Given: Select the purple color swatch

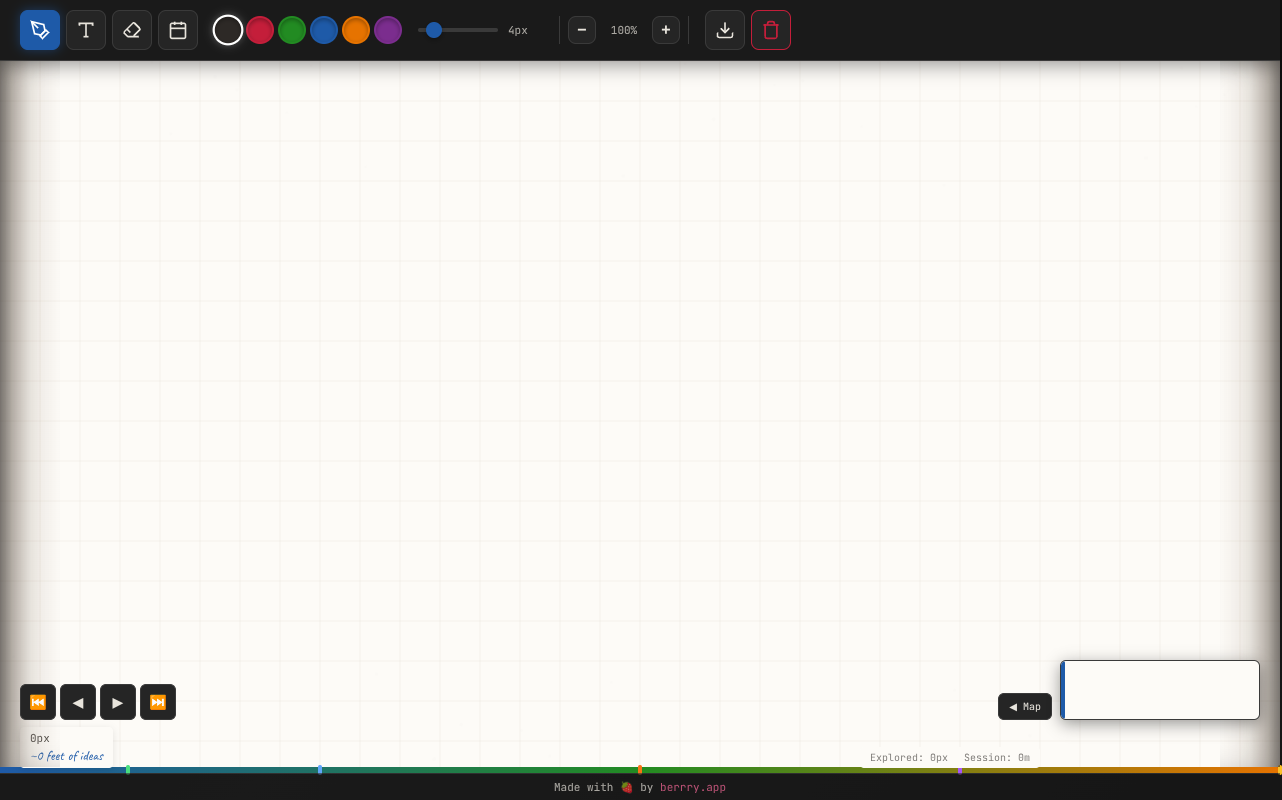Looking at the screenshot, I should click(388, 30).
